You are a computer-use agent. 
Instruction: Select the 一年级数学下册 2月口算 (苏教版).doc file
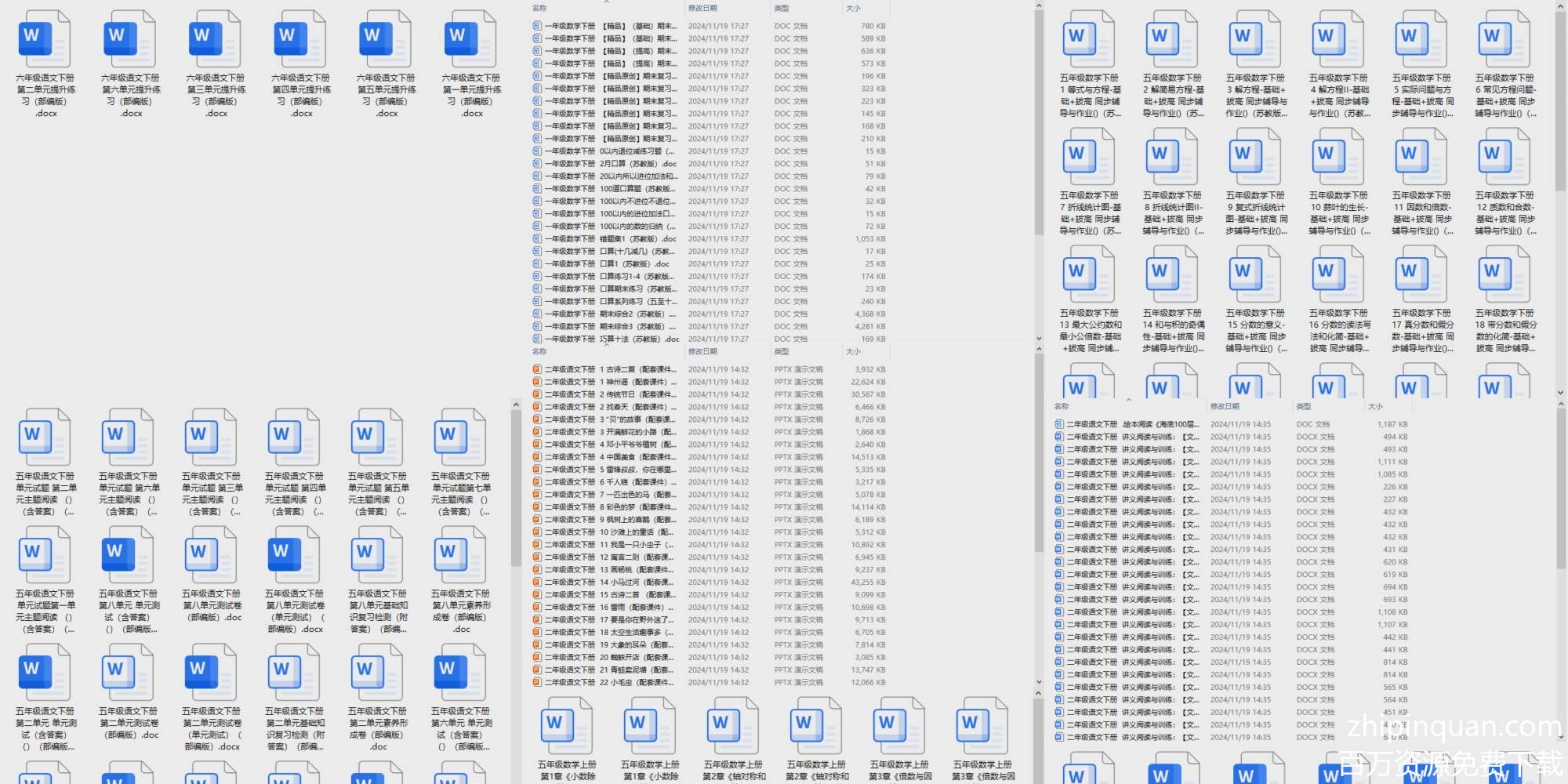[637, 164]
